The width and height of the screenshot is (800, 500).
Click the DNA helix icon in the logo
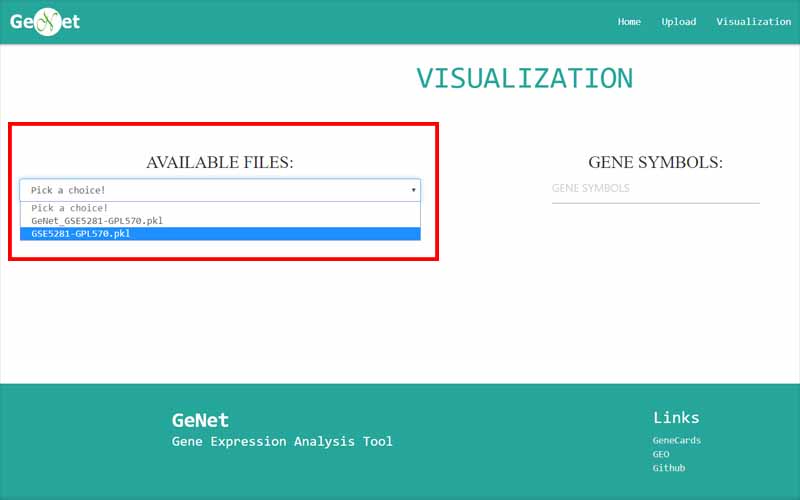point(46,22)
